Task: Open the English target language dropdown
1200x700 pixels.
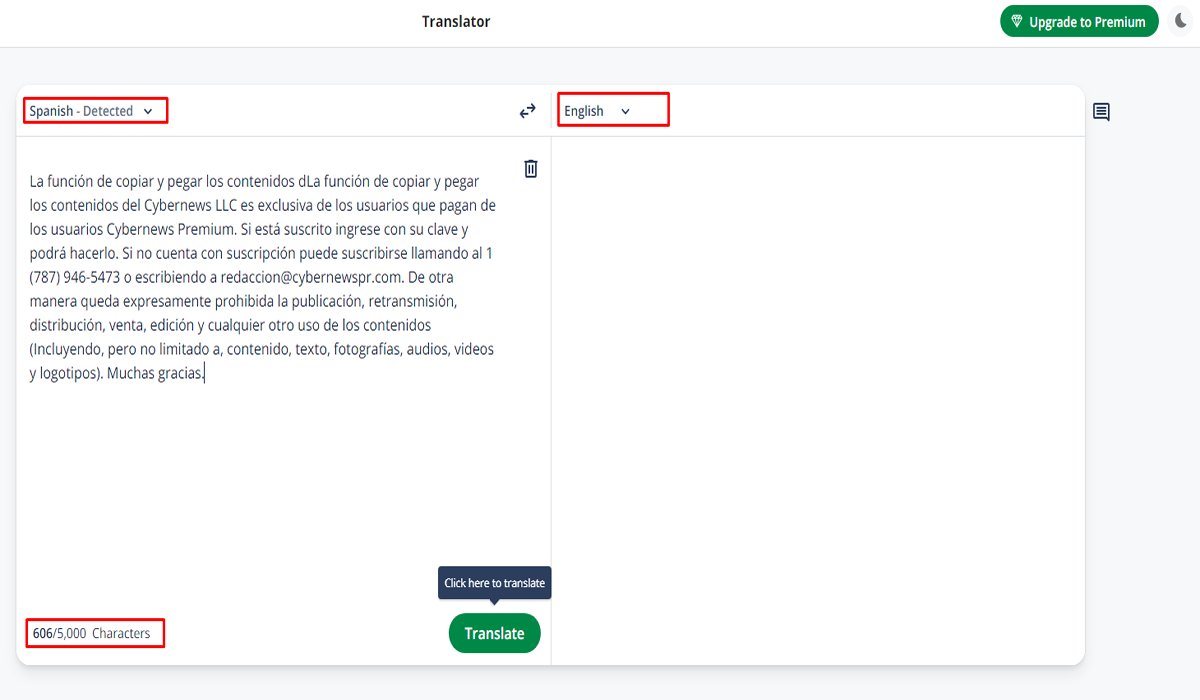Action: click(597, 111)
